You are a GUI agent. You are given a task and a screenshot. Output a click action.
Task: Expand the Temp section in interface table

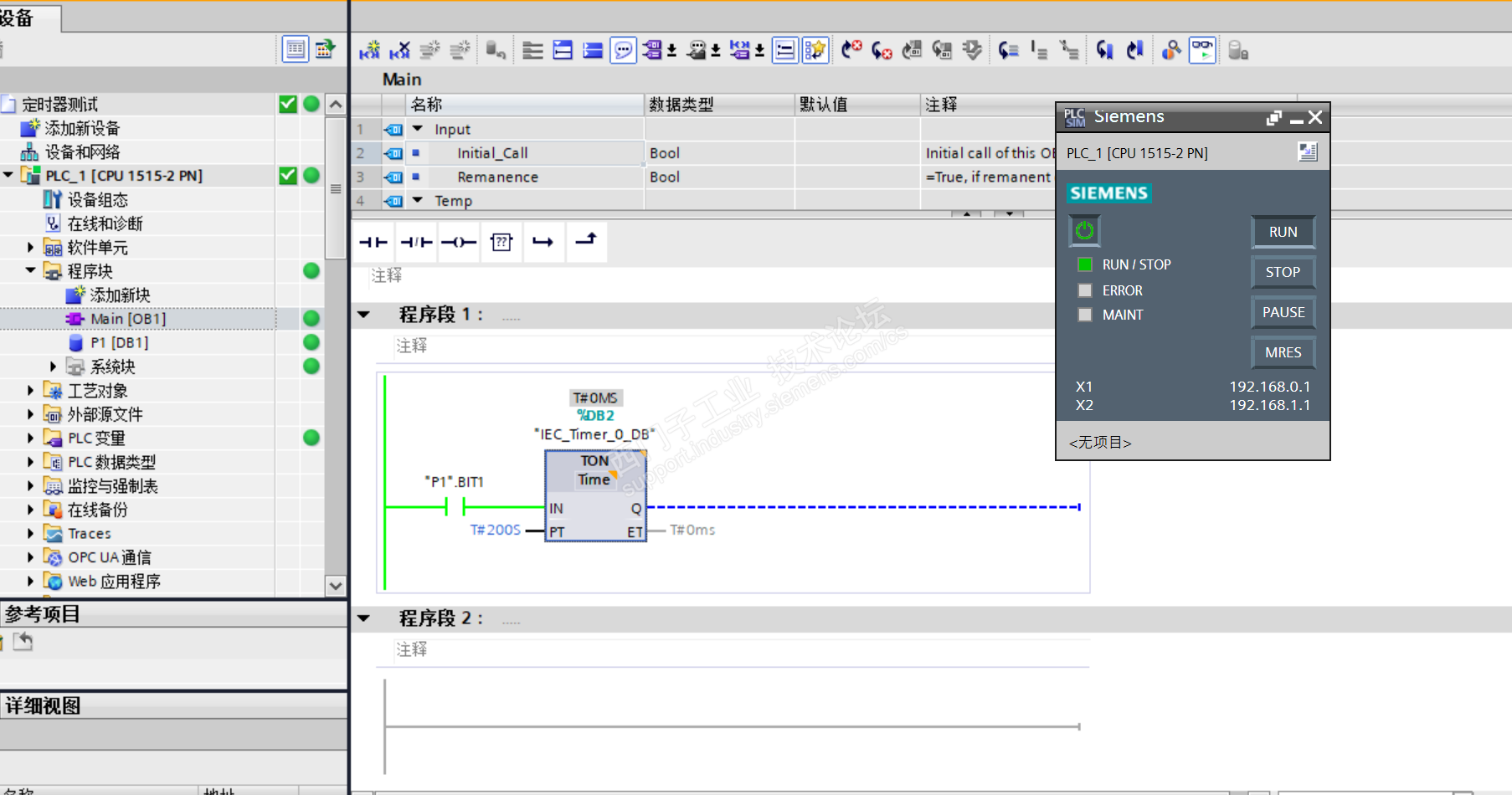[x=418, y=200]
